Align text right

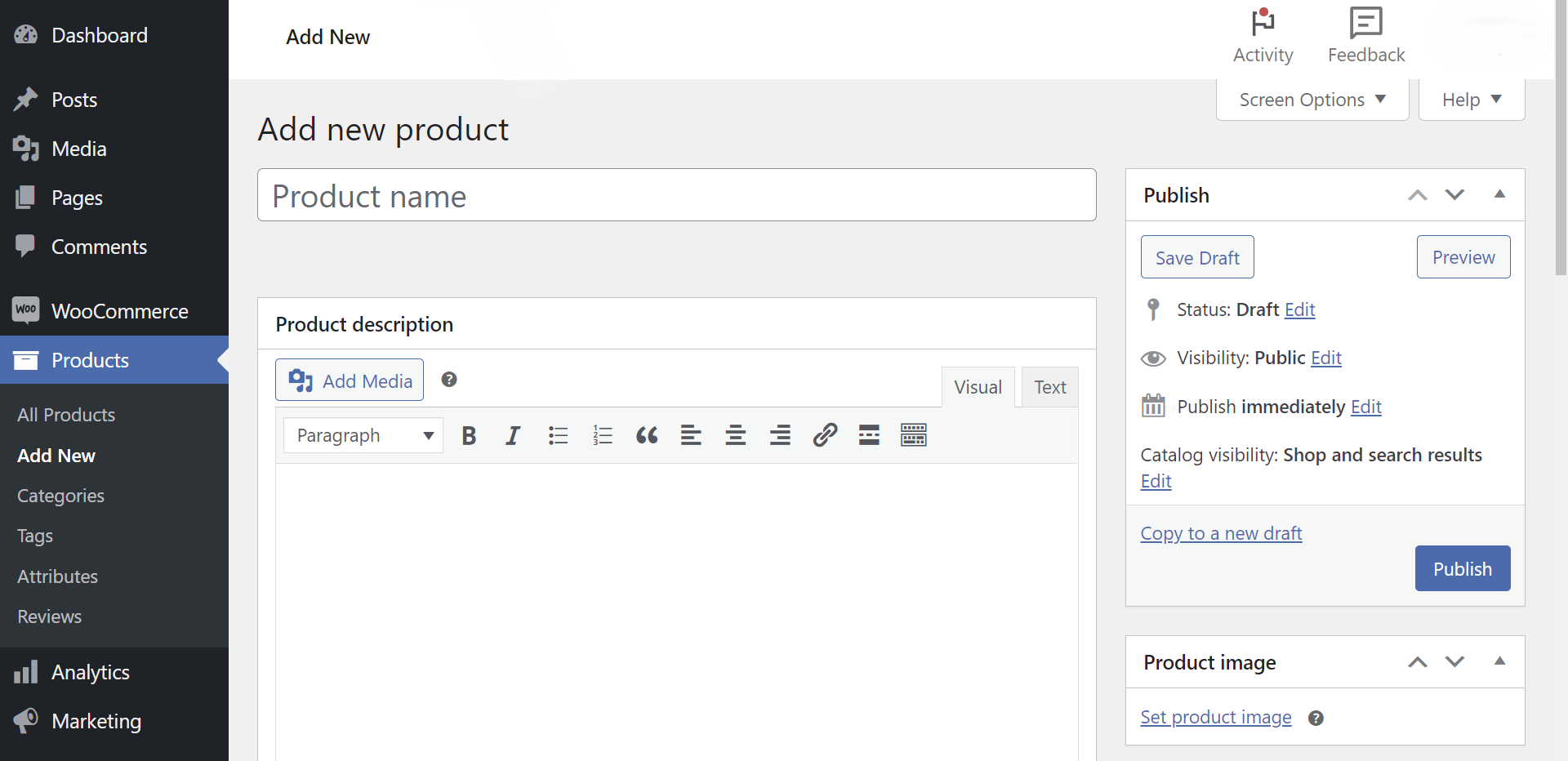tap(780, 435)
